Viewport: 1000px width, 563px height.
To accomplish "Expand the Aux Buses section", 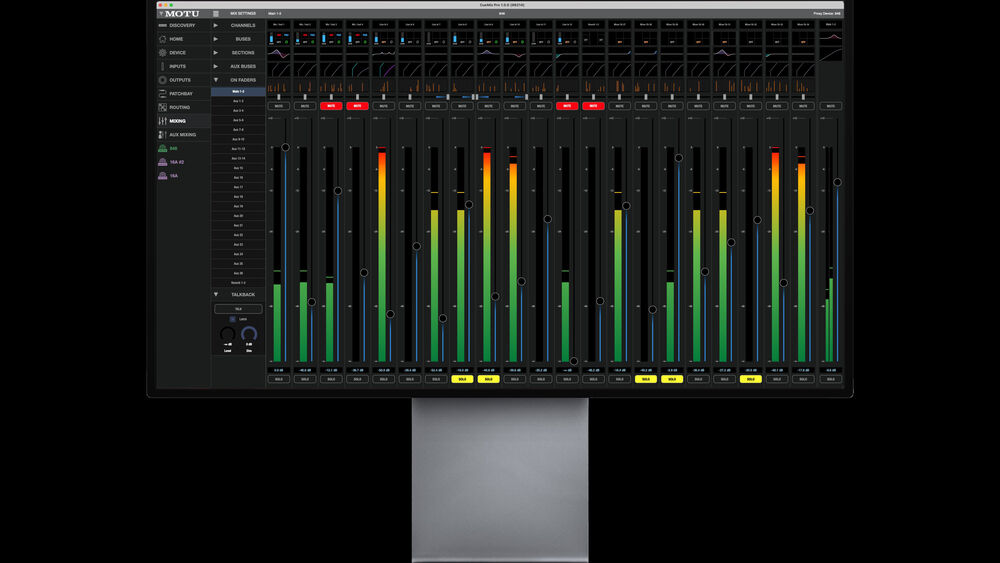I will click(x=242, y=66).
